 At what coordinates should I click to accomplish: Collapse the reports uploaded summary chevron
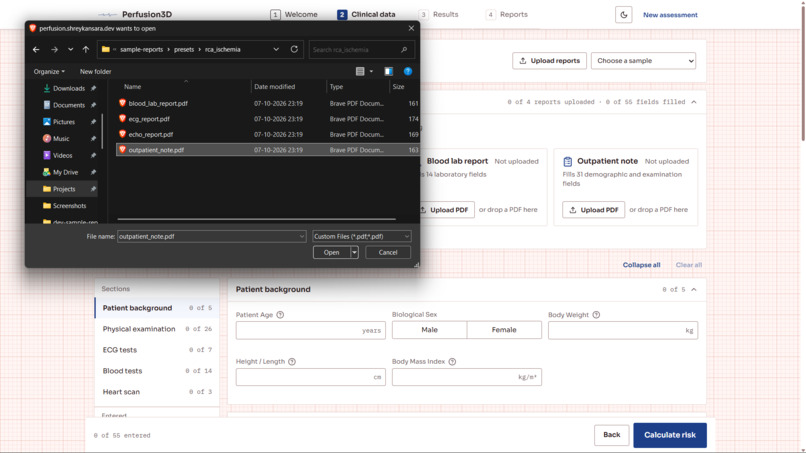pos(694,102)
